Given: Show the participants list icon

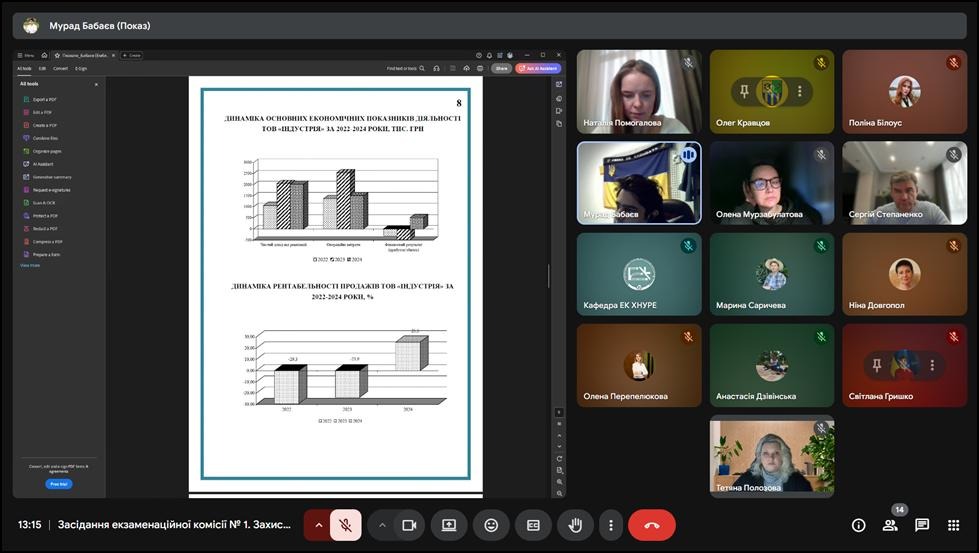Looking at the screenshot, I should pos(890,525).
